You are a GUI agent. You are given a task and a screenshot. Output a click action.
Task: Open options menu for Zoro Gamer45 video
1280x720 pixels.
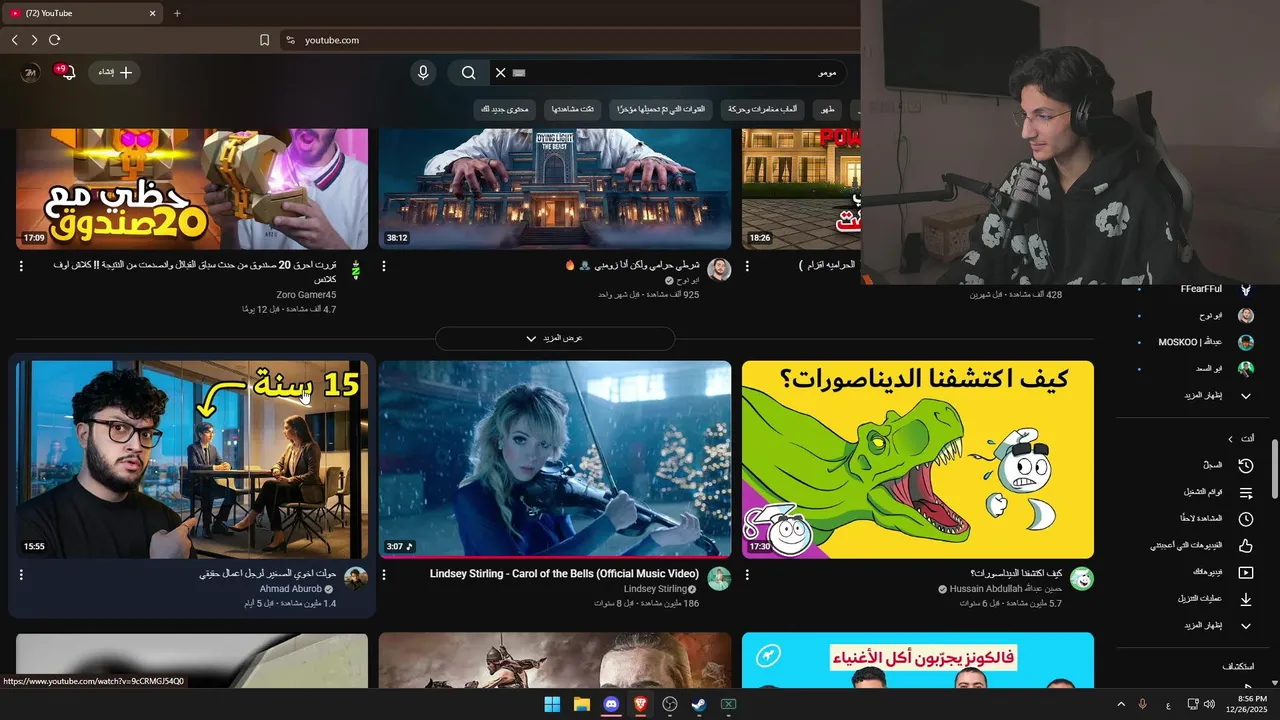(x=21, y=266)
